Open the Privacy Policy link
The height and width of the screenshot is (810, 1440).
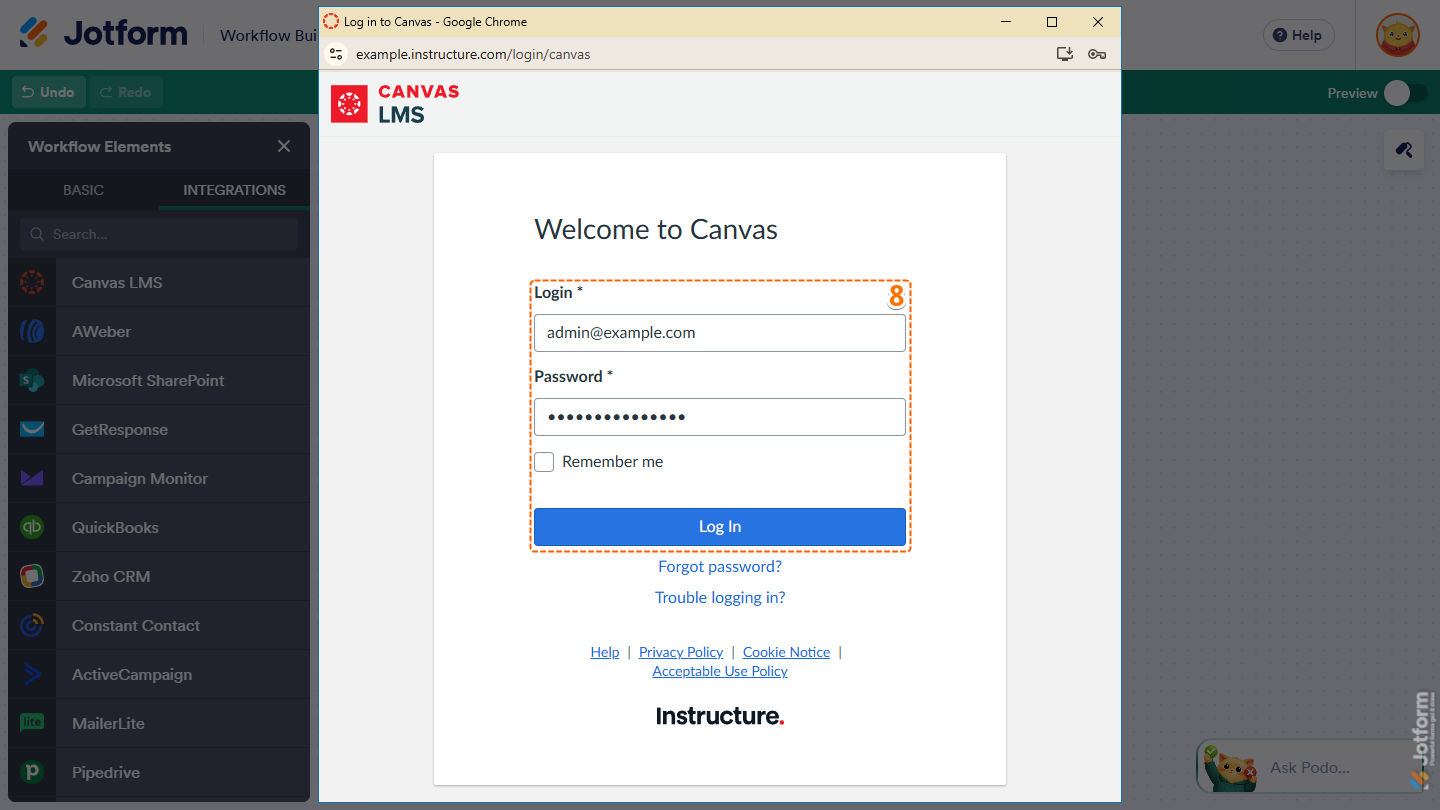tap(681, 652)
